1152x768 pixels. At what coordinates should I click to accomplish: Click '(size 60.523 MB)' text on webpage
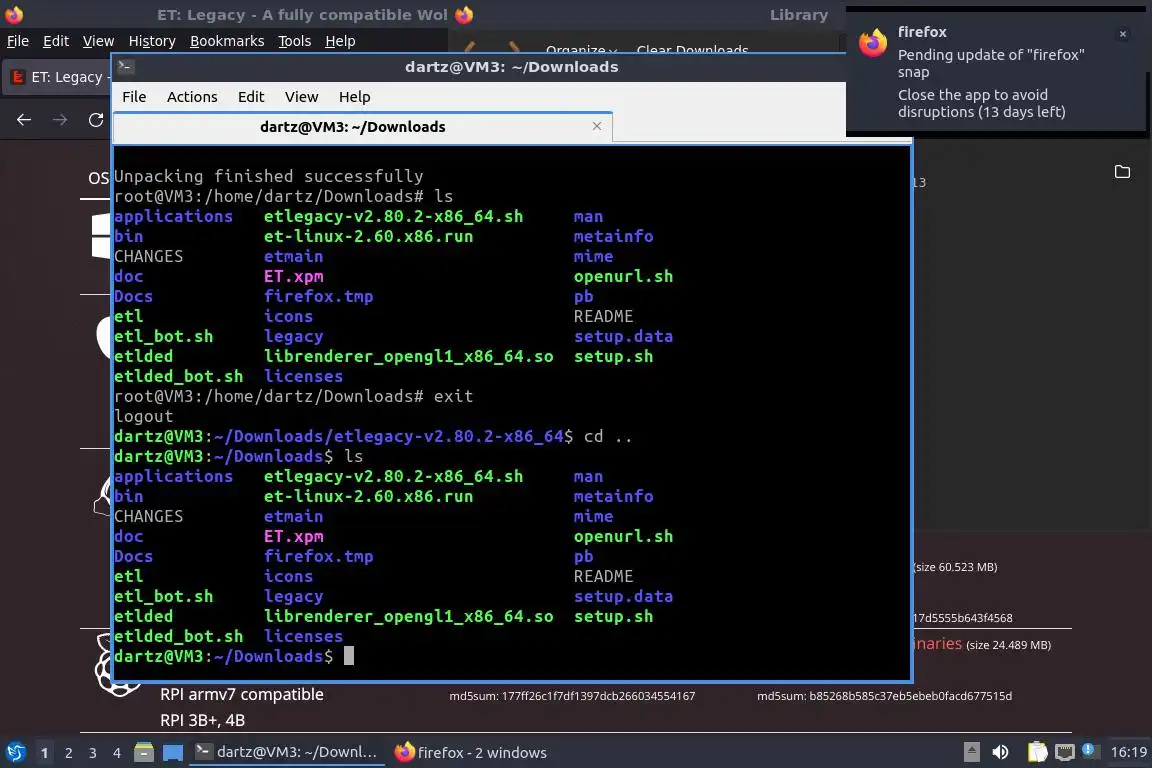[956, 567]
